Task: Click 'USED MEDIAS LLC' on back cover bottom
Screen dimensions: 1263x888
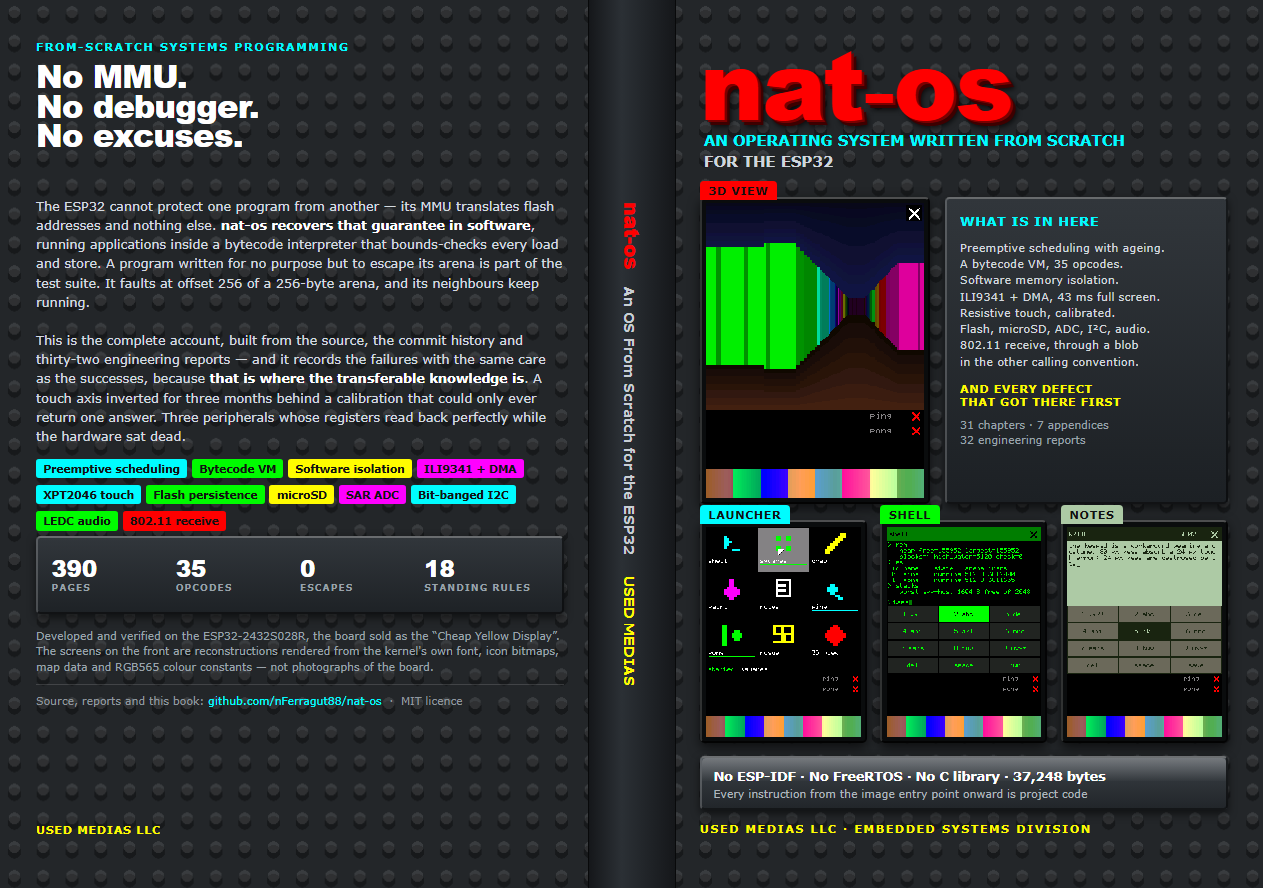Action: [98, 830]
